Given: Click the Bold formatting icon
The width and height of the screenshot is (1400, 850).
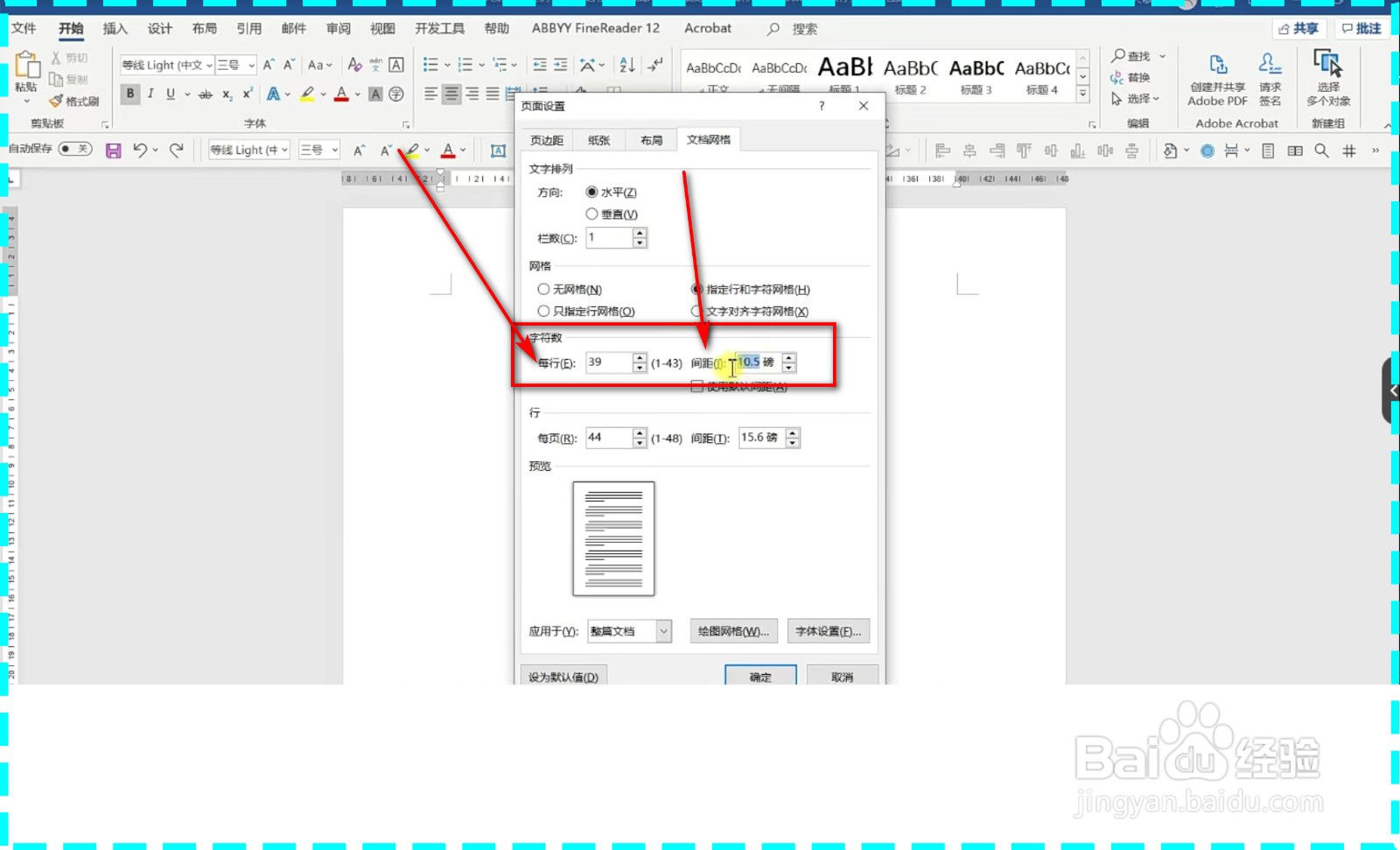Looking at the screenshot, I should point(130,94).
